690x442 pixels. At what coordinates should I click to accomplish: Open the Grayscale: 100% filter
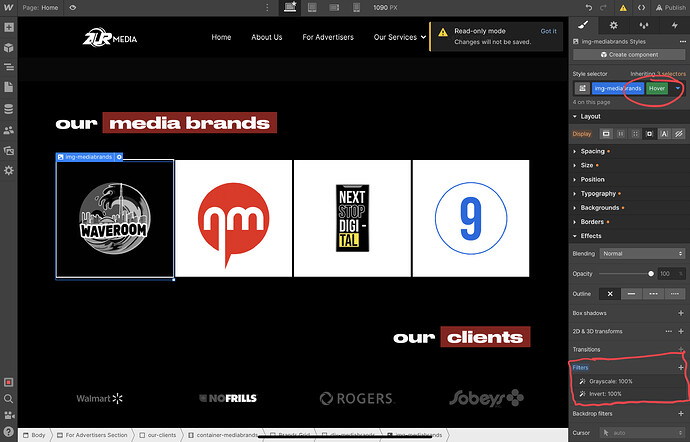point(629,381)
